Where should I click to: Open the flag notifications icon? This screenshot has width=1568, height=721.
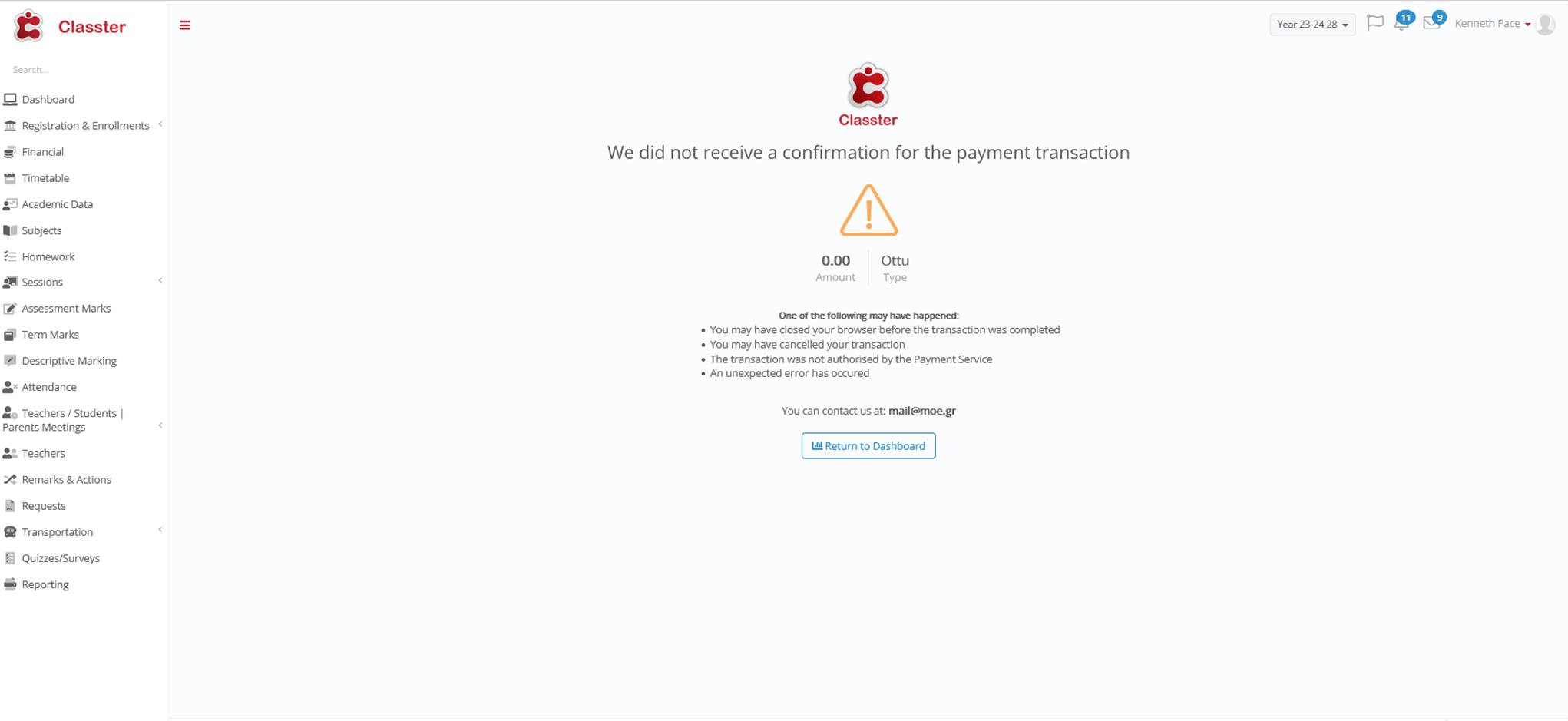(1375, 23)
